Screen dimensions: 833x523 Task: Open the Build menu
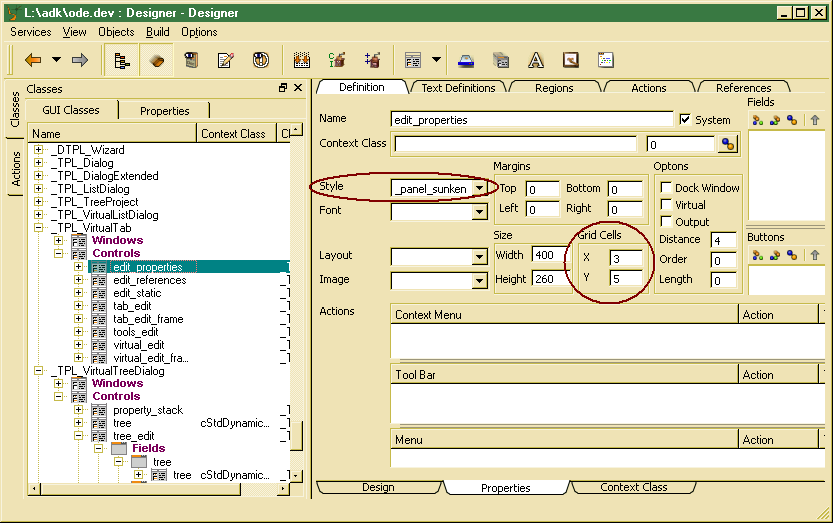pyautogui.click(x=157, y=32)
